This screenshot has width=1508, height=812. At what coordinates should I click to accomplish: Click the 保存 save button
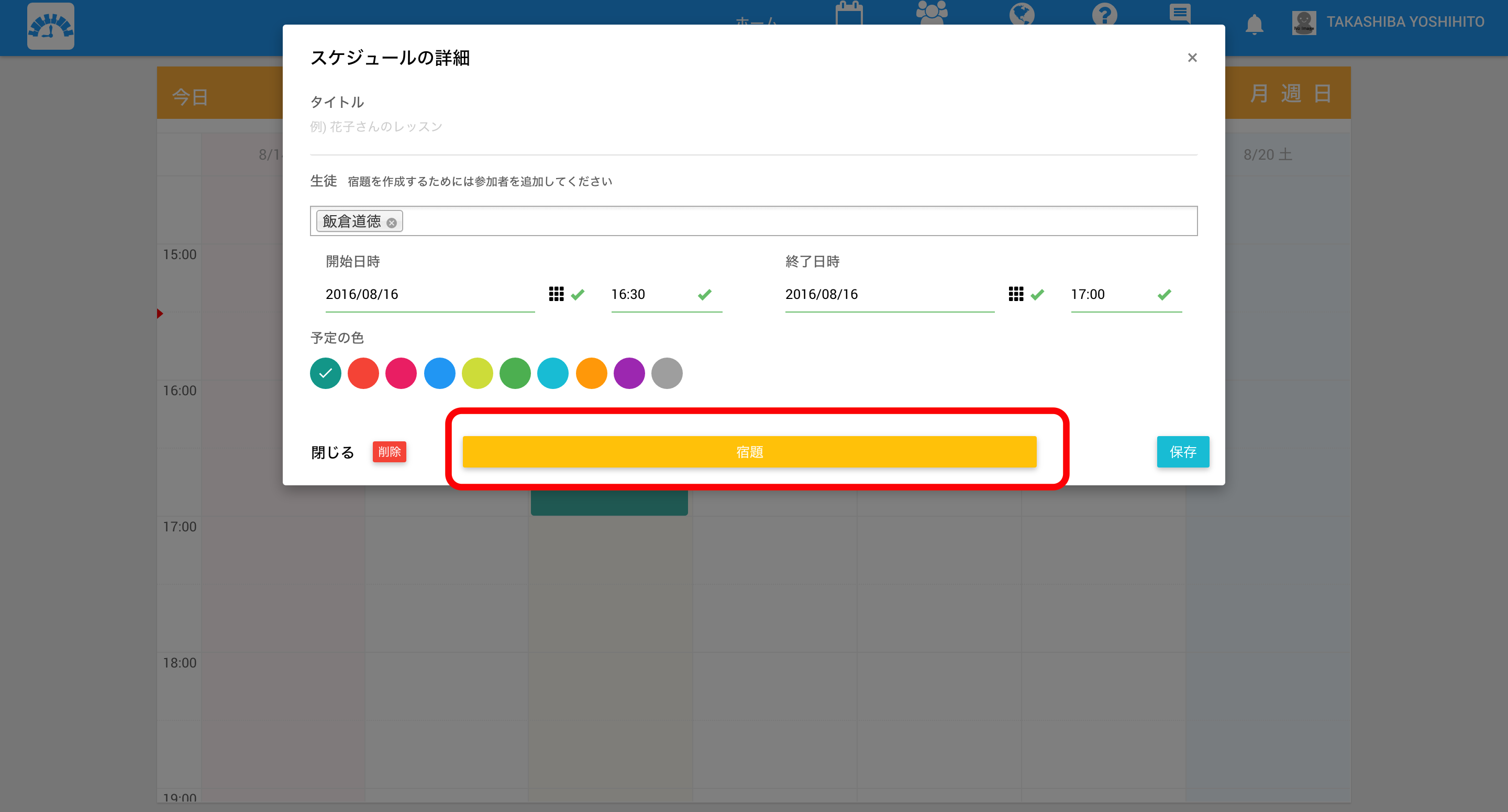coord(1182,452)
